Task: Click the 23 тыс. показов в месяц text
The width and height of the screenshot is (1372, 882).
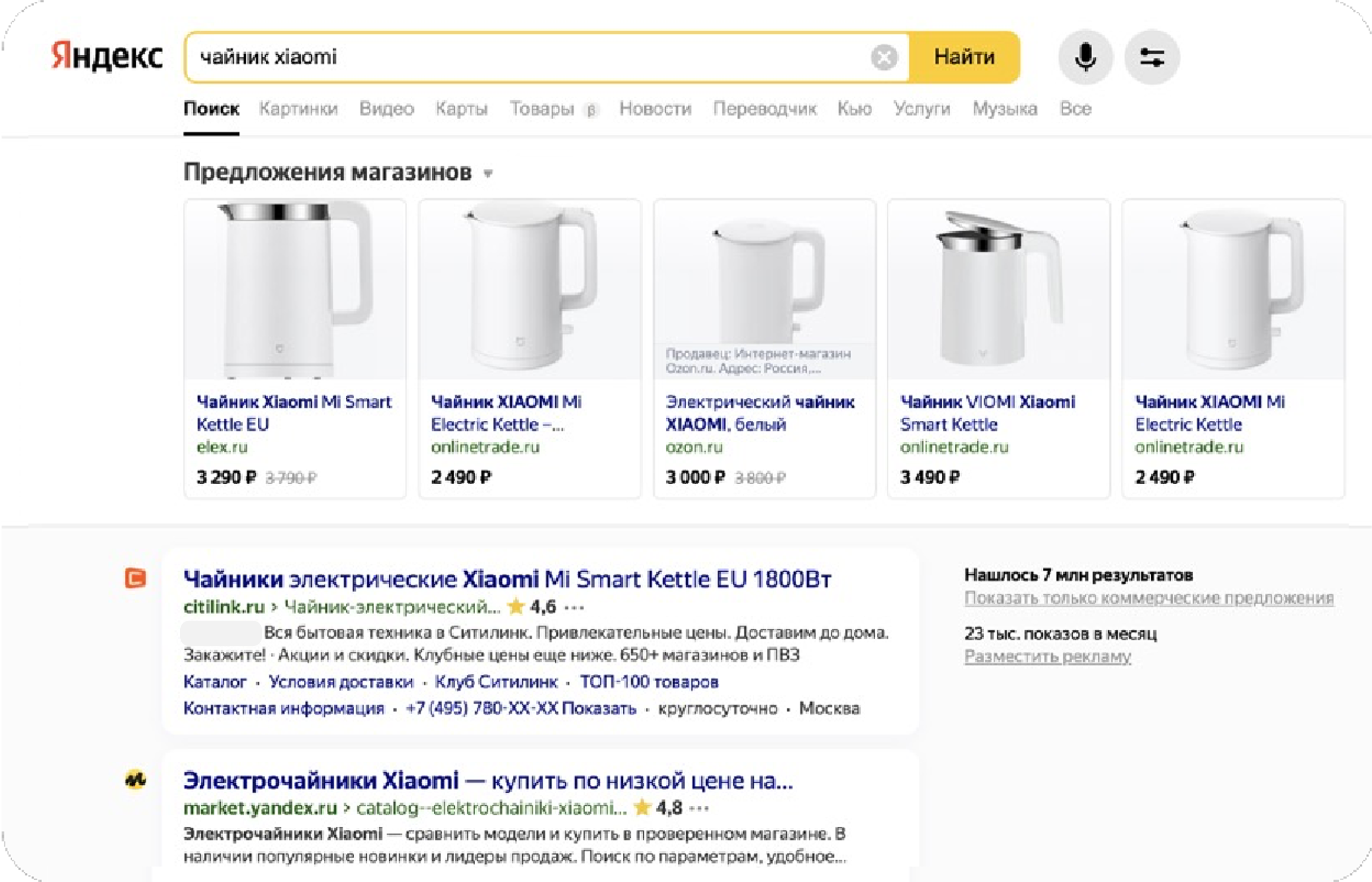Action: pyautogui.click(x=1060, y=633)
